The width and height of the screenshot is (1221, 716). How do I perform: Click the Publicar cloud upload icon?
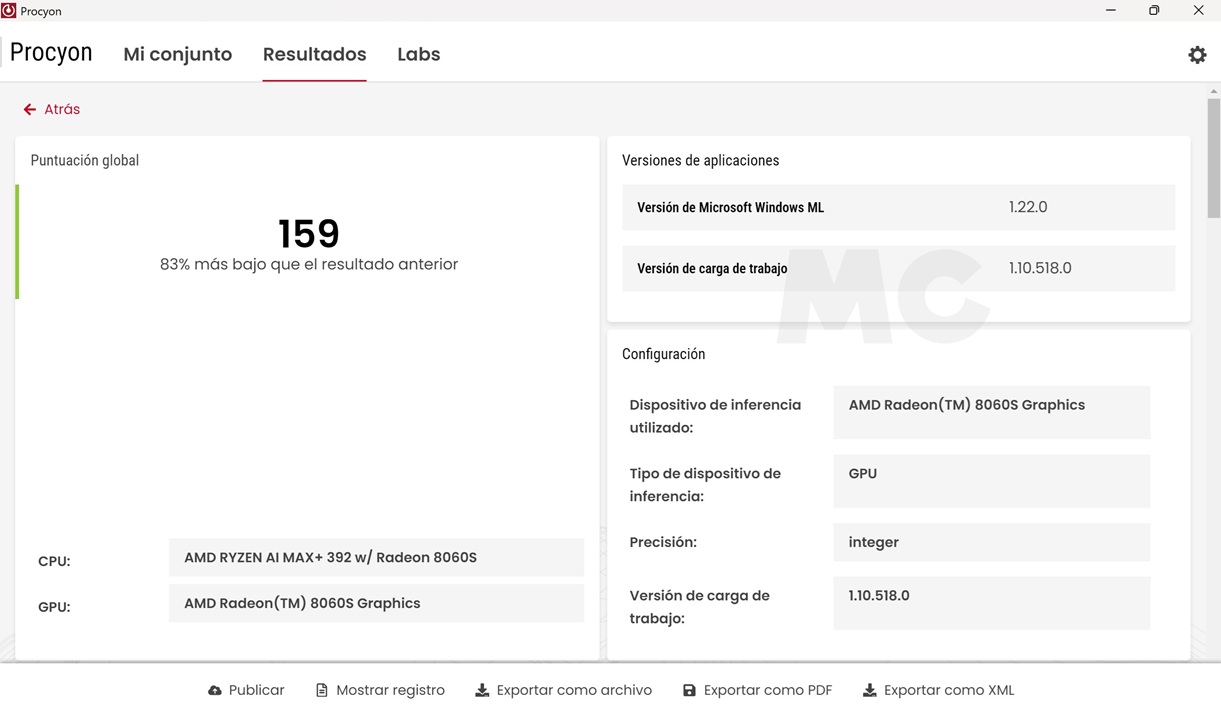[x=215, y=691]
